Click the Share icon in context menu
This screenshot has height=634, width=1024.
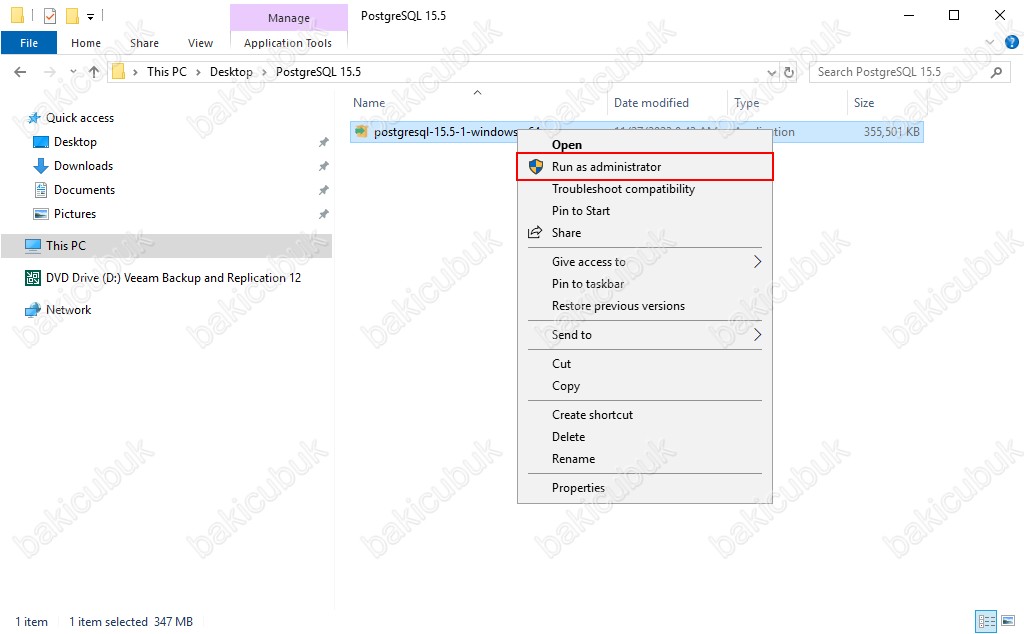click(535, 232)
